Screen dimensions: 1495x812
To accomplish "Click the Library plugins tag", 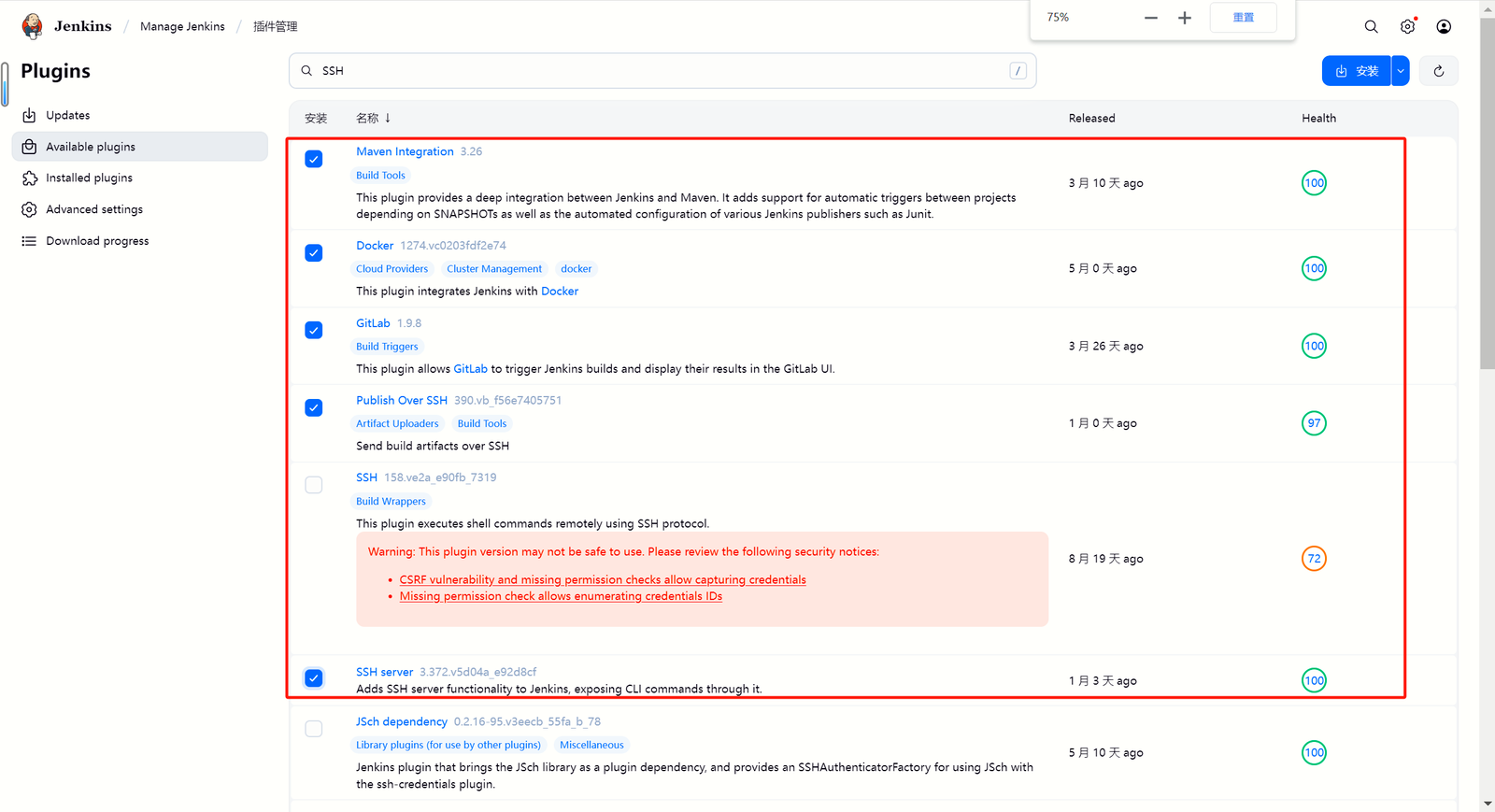I will (448, 745).
